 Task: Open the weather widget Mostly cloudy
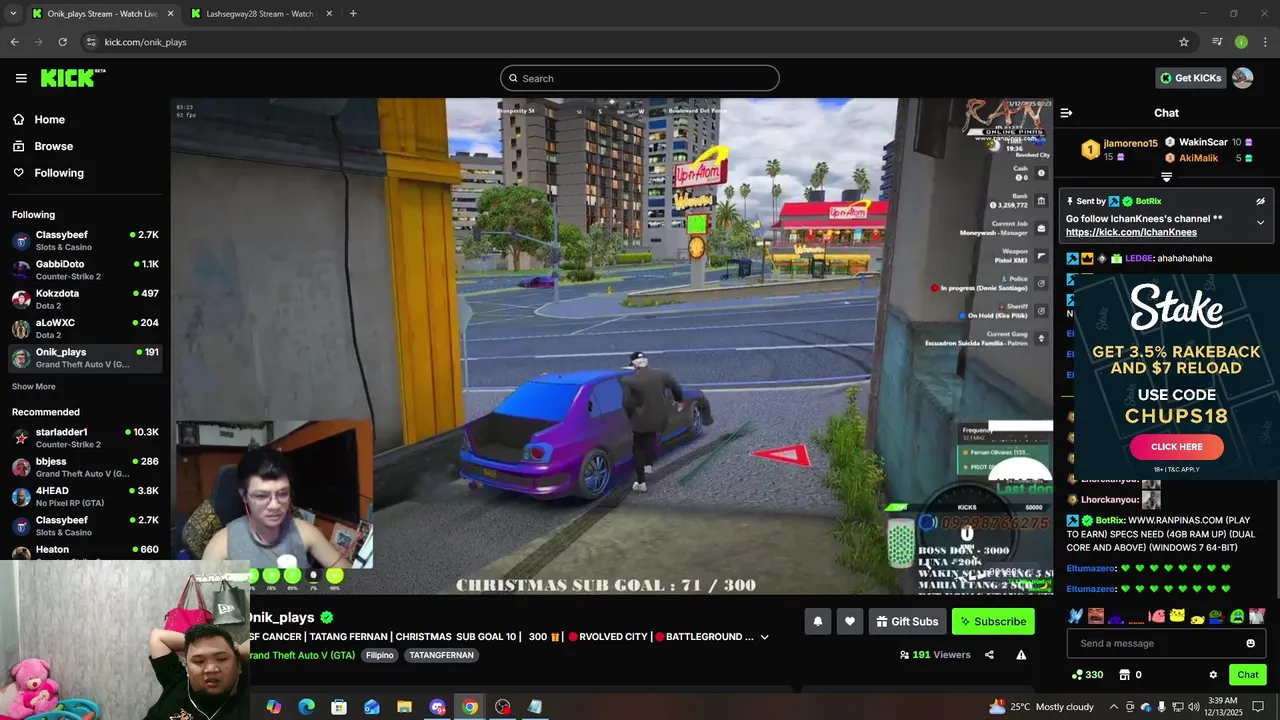click(1040, 707)
